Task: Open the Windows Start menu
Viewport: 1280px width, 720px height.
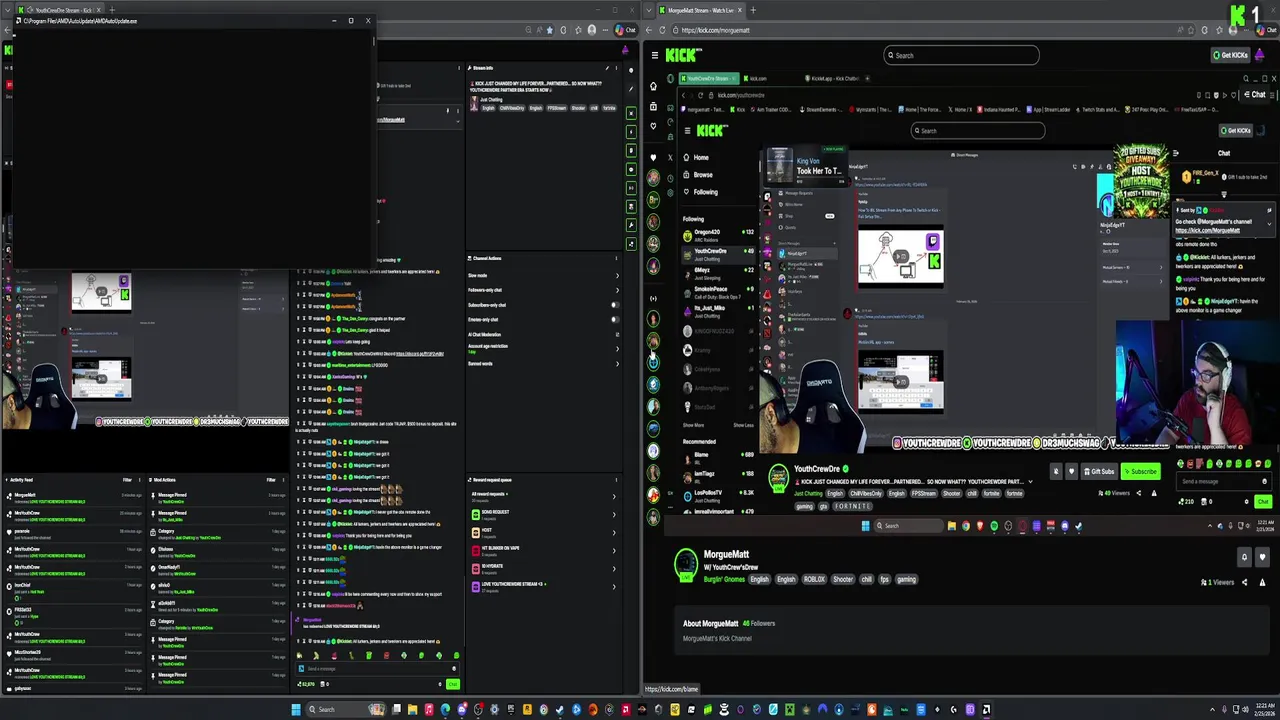Action: [x=296, y=710]
